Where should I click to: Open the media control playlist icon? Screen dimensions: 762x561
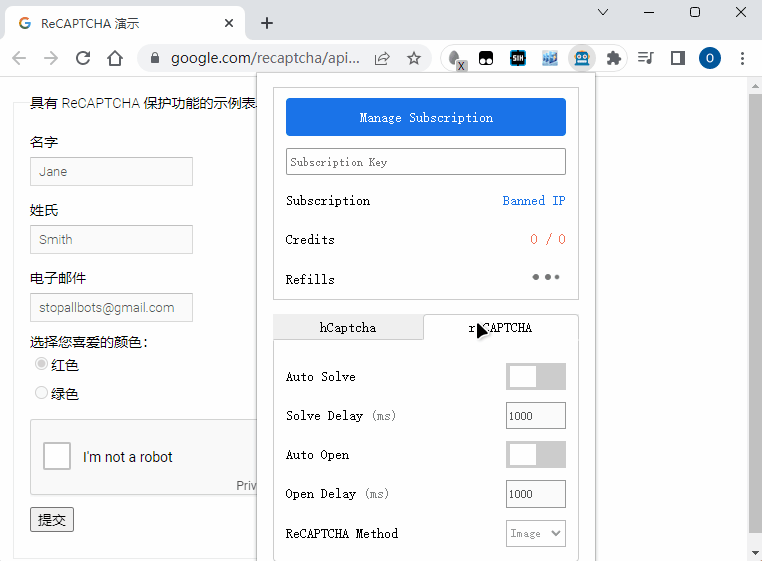(x=646, y=58)
